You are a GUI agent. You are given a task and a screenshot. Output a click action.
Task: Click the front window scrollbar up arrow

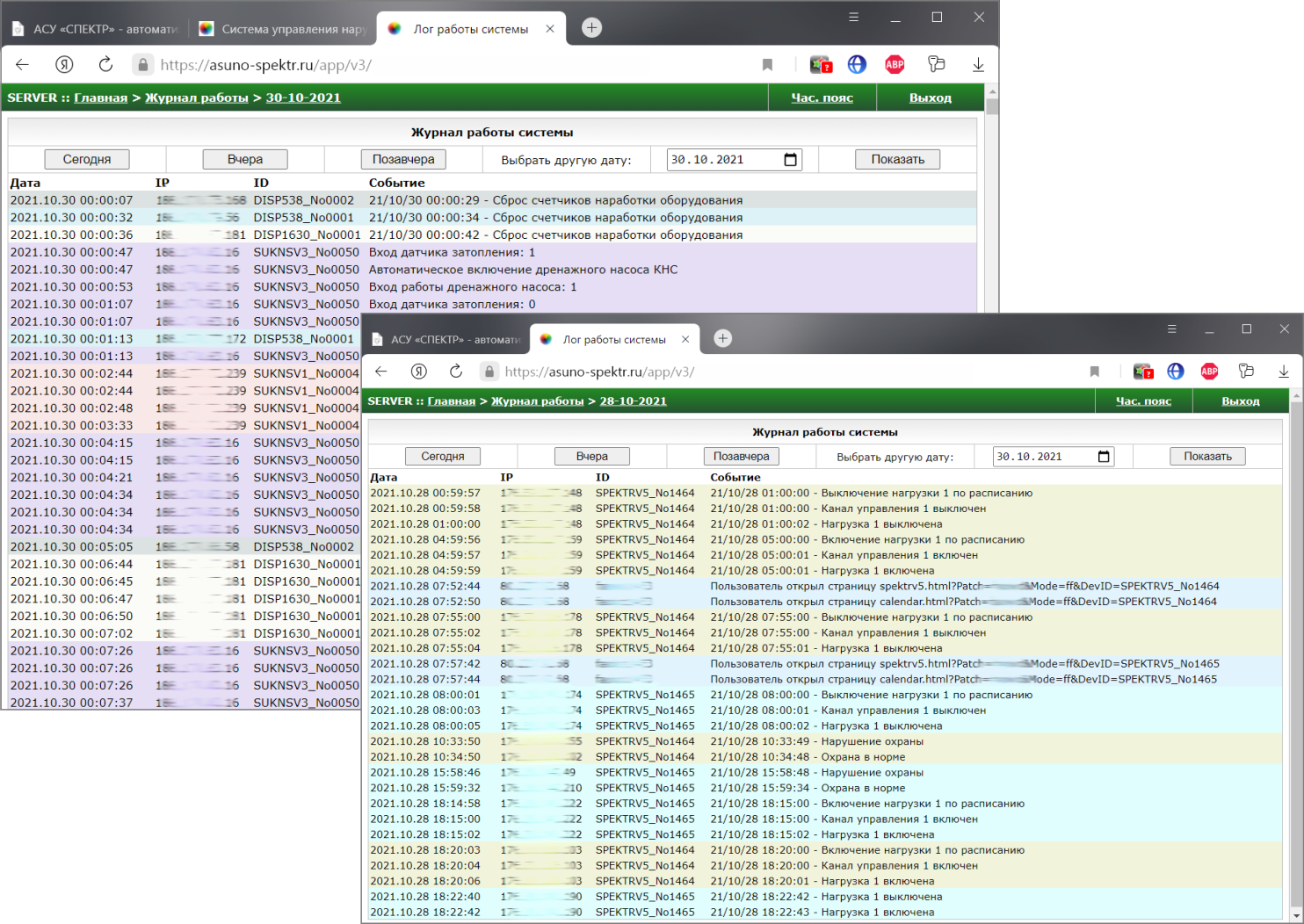tap(1296, 396)
